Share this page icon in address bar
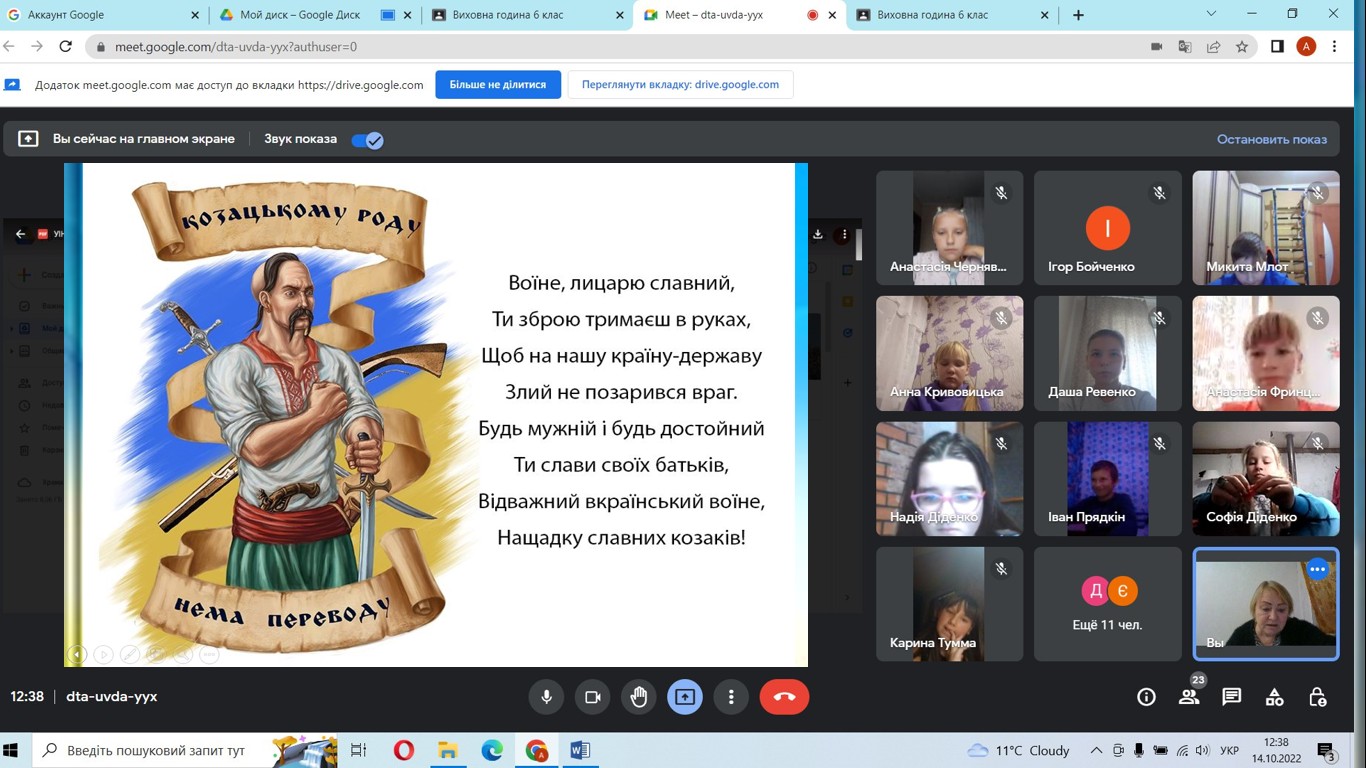The height and width of the screenshot is (768, 1366). tap(1214, 46)
